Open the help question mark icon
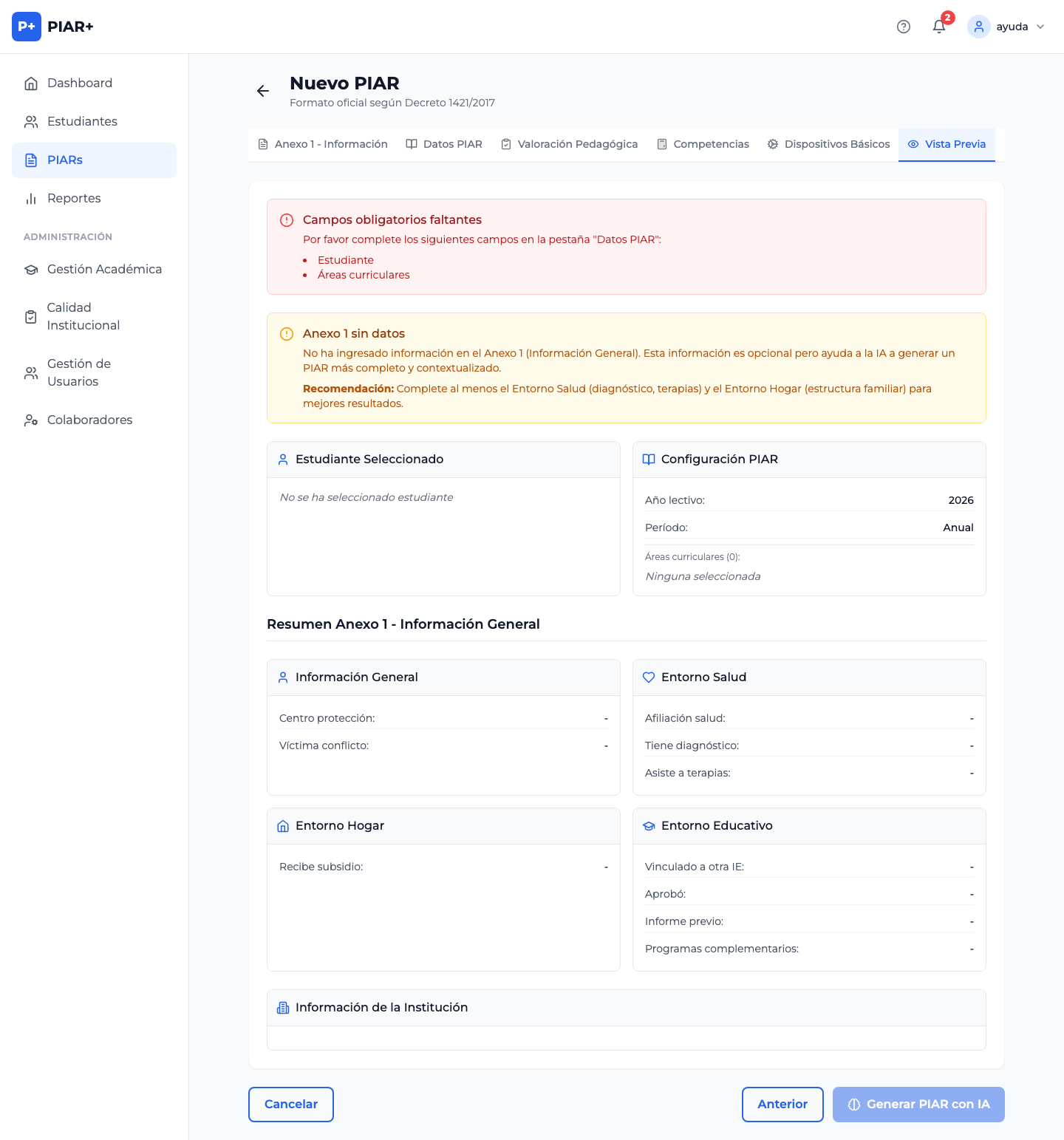Viewport: 1064px width, 1140px height. point(903,27)
